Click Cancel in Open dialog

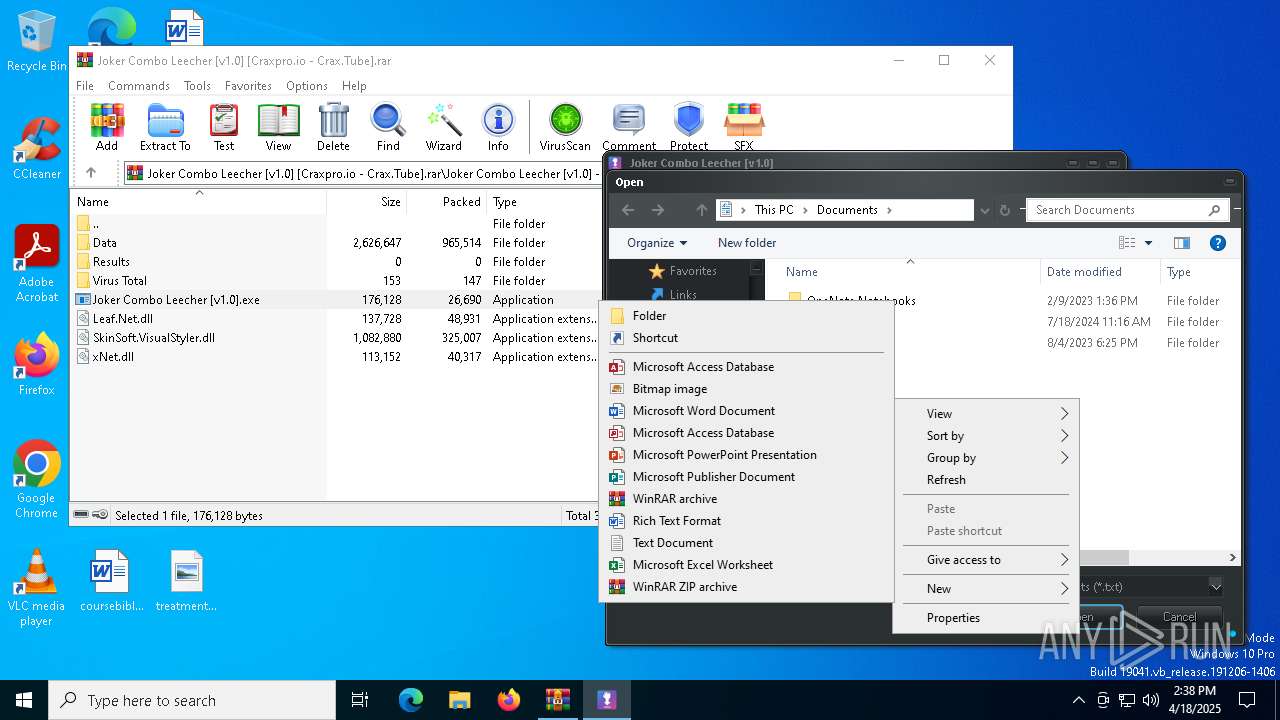click(x=1179, y=617)
